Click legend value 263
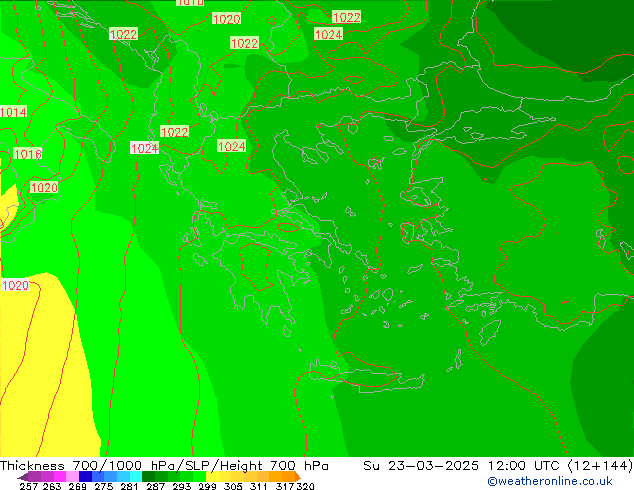Screen dimensions: 634x490 click(x=52, y=486)
